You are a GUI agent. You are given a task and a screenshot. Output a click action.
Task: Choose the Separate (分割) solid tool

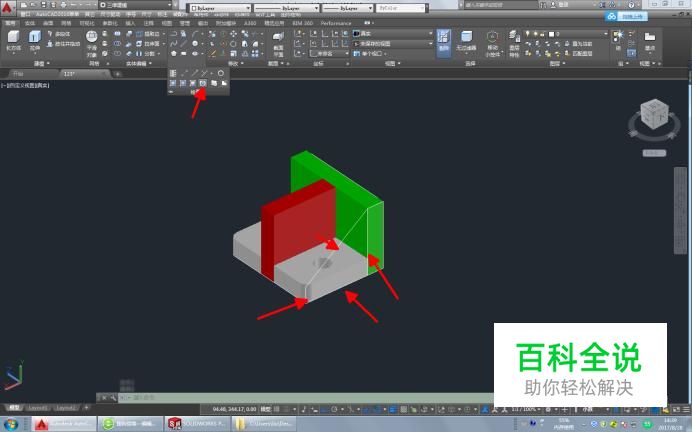[146, 54]
